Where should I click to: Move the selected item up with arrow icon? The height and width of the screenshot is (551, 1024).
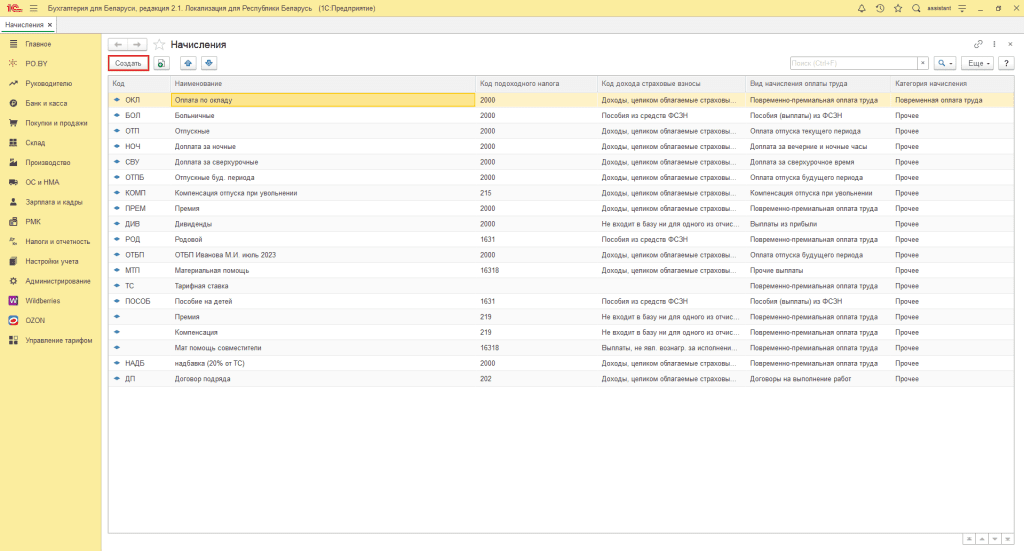click(189, 63)
